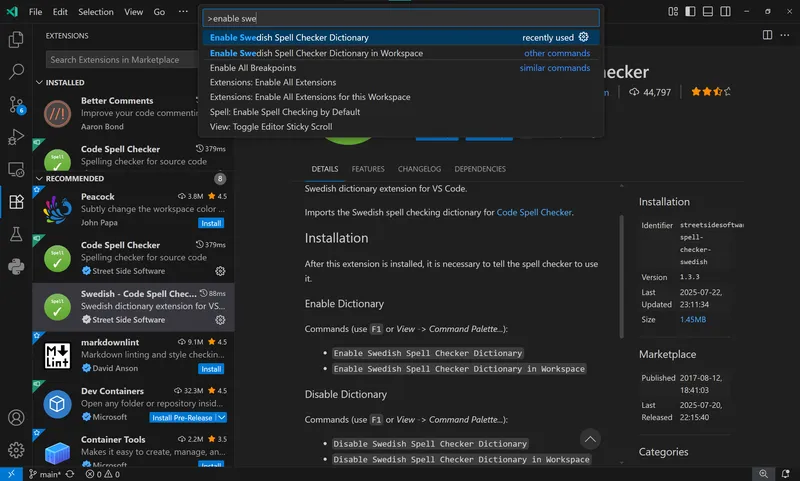Click the zoom magnifier in status bar
Screen dimensions: 800x481
[763, 474]
